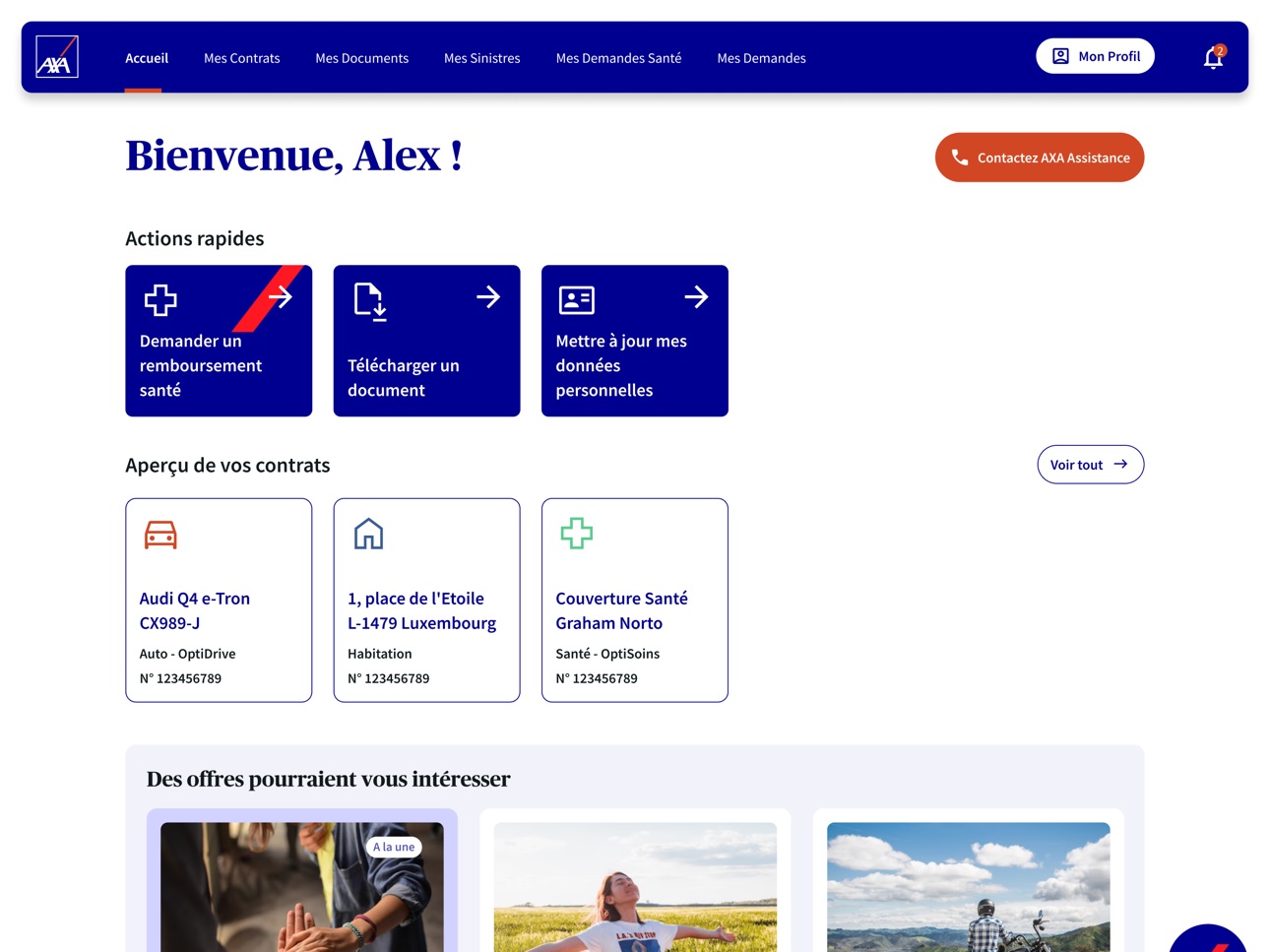Viewport: 1270px width, 952px height.
Task: Open the notifications bell
Action: [1213, 58]
